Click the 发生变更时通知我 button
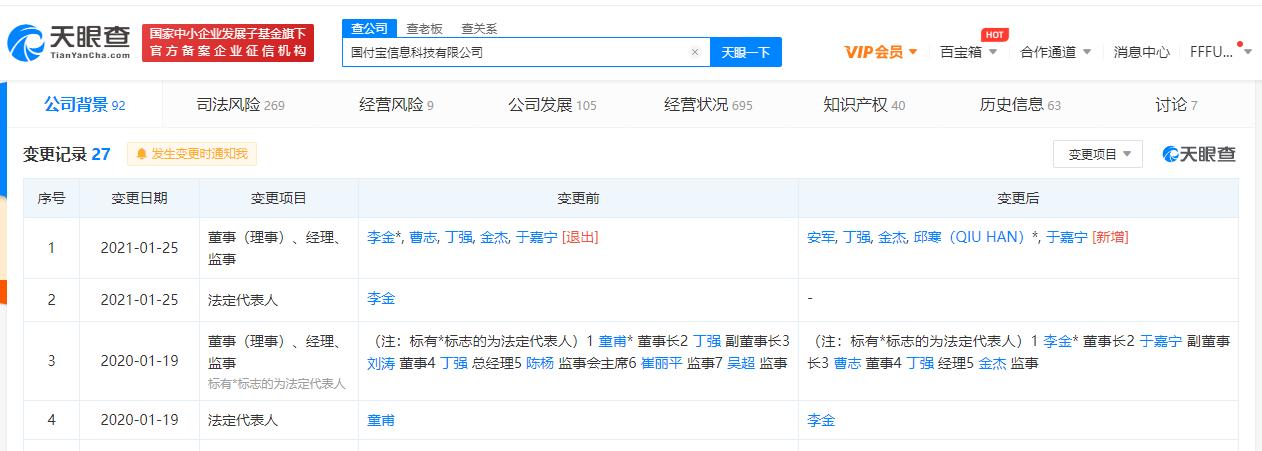The width and height of the screenshot is (1262, 451). click(193, 154)
